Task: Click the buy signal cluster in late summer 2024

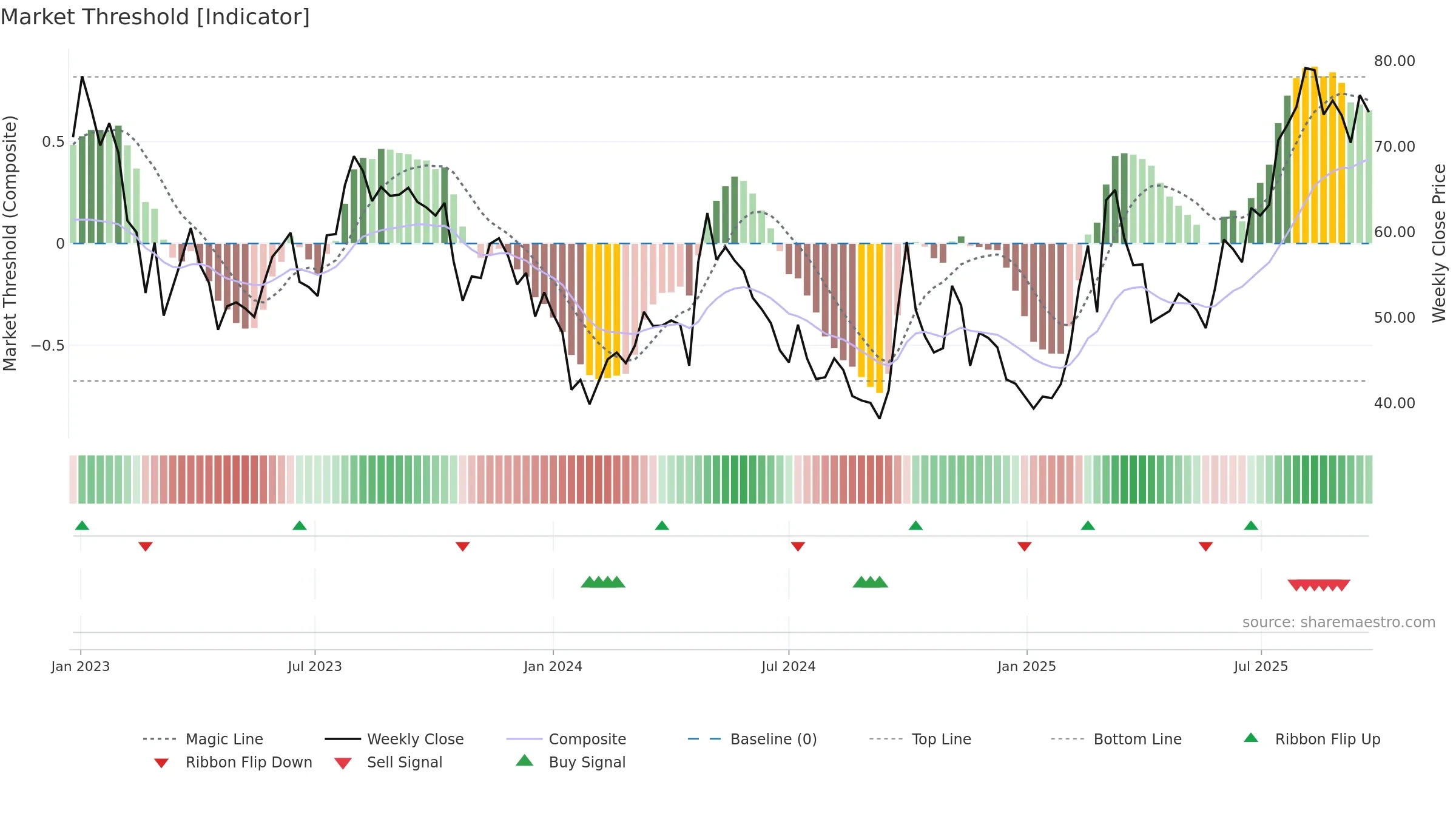Action: coord(871,582)
